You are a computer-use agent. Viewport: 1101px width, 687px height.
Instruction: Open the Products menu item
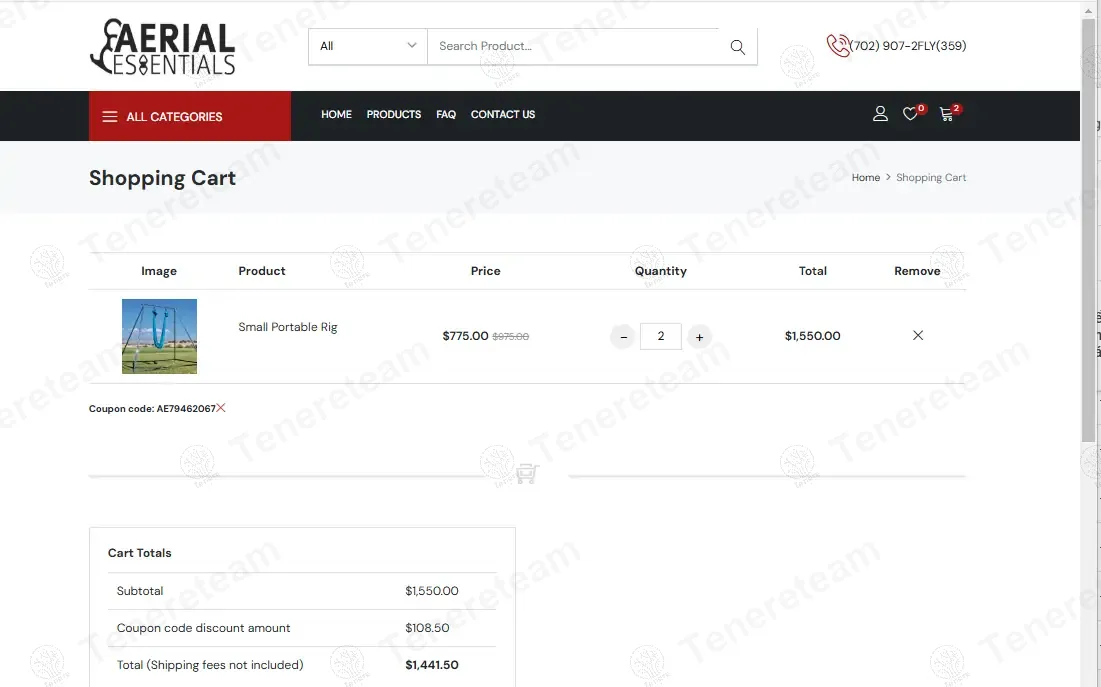(393, 114)
